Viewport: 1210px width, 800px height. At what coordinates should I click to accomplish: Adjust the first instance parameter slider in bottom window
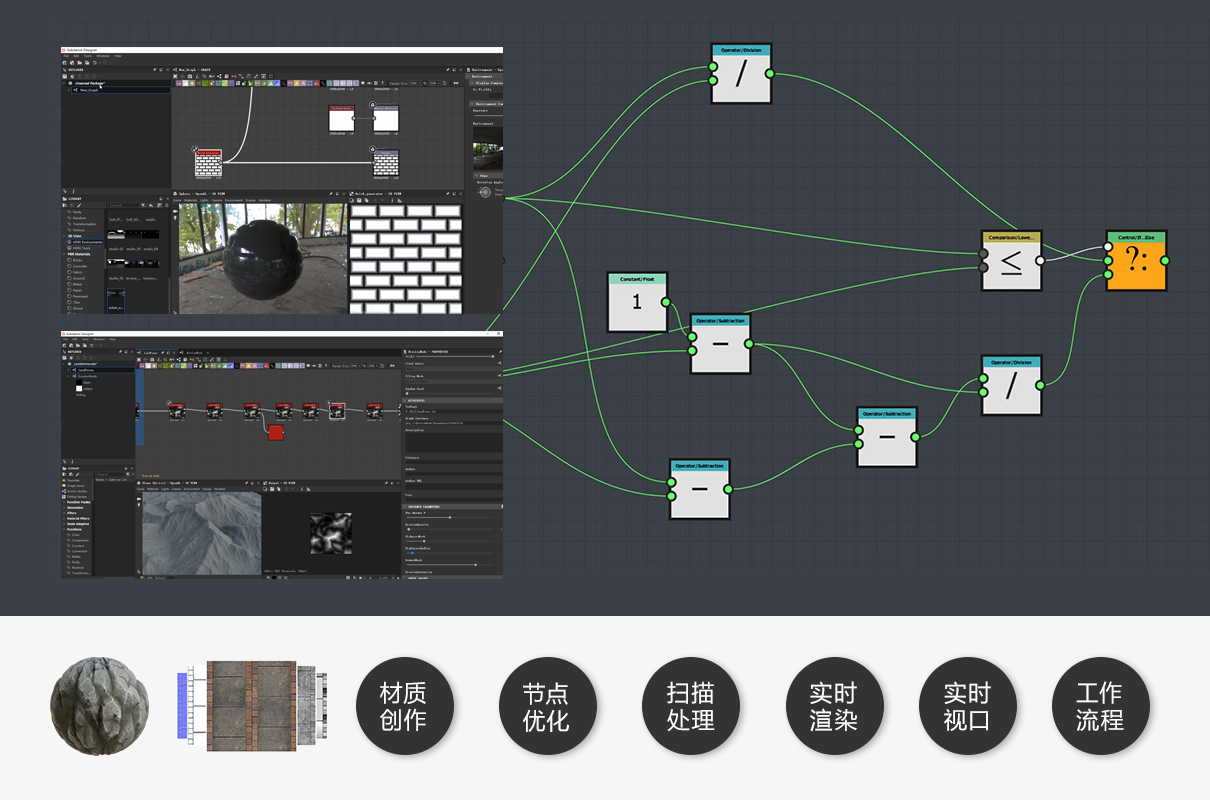pyautogui.click(x=449, y=517)
